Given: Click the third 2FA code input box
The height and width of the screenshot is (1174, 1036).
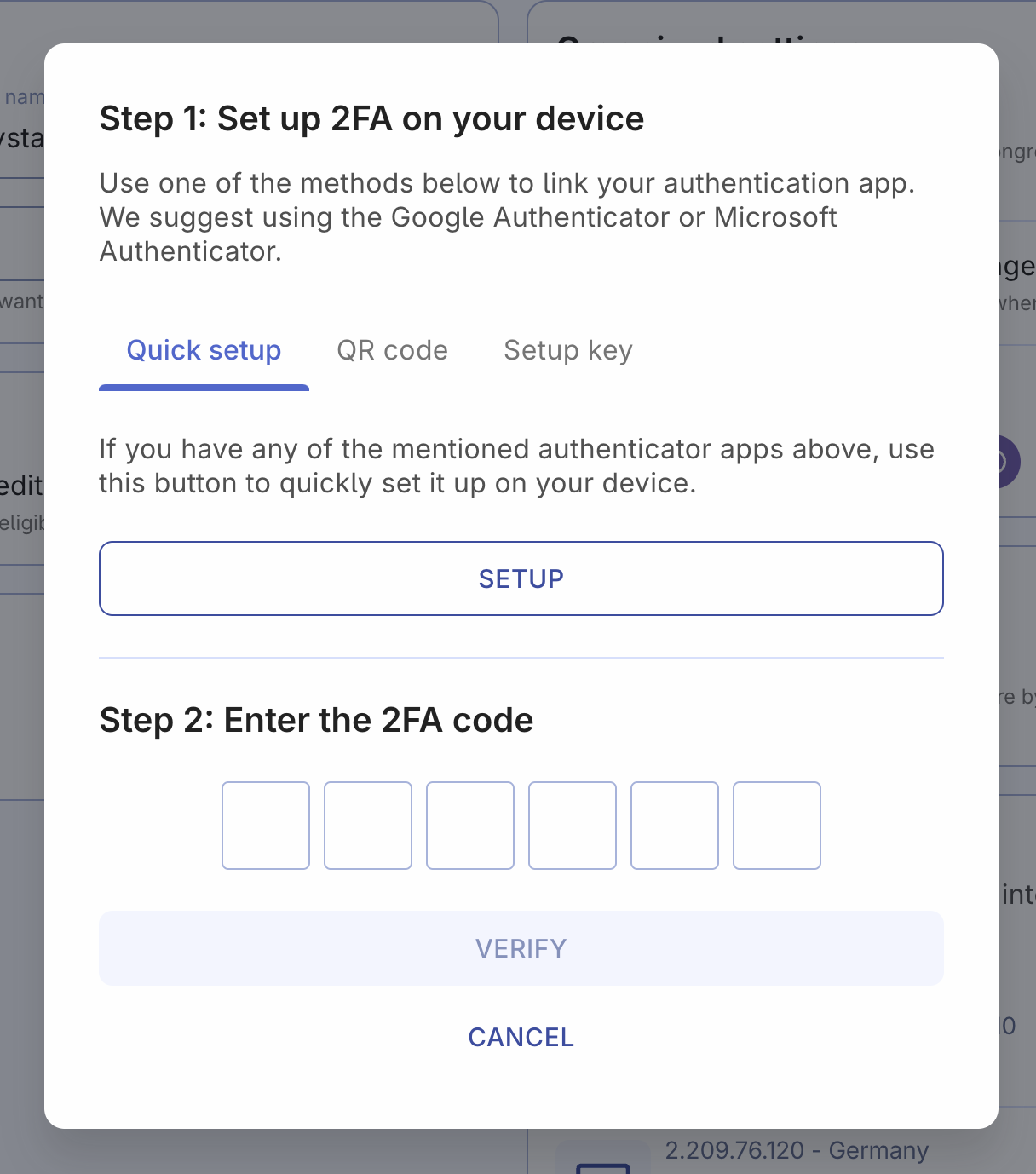Looking at the screenshot, I should 469,825.
